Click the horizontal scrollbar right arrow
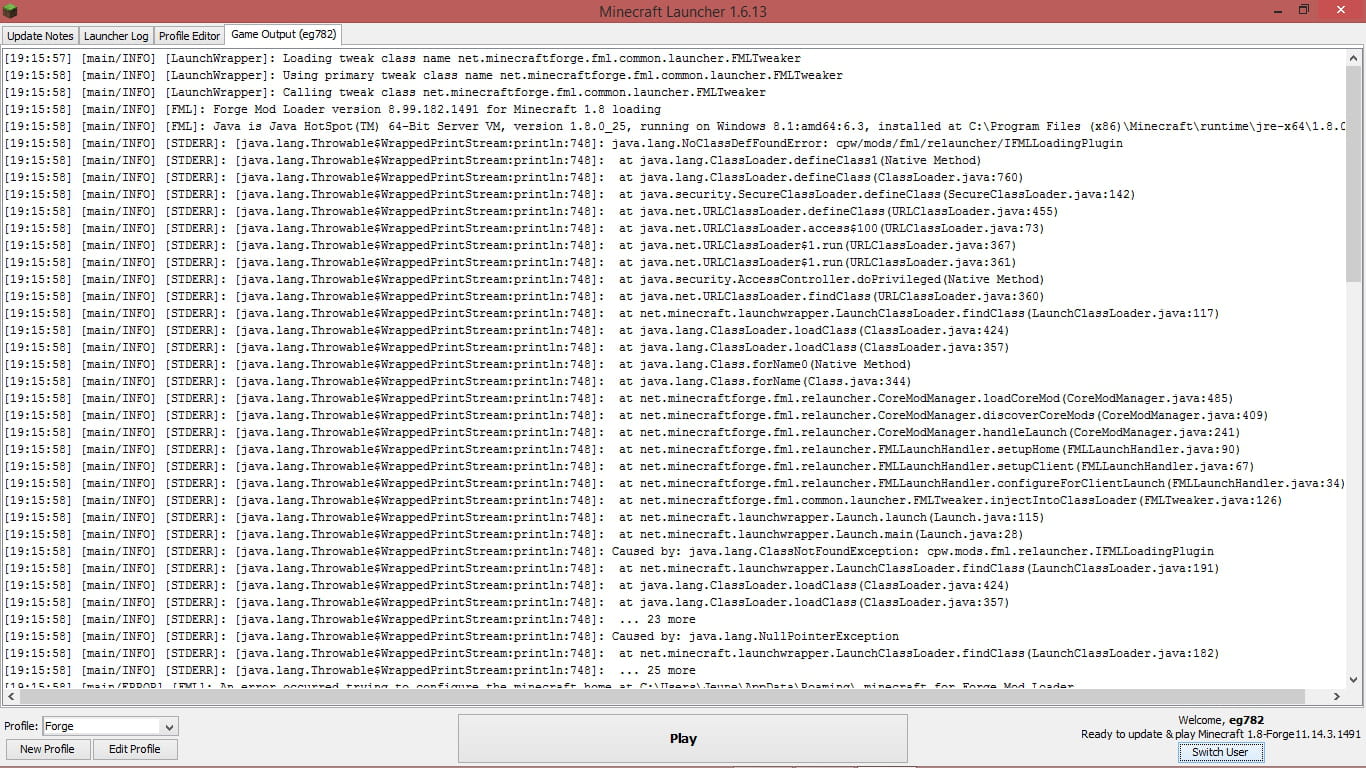The image size is (1366, 768). coord(1337,696)
